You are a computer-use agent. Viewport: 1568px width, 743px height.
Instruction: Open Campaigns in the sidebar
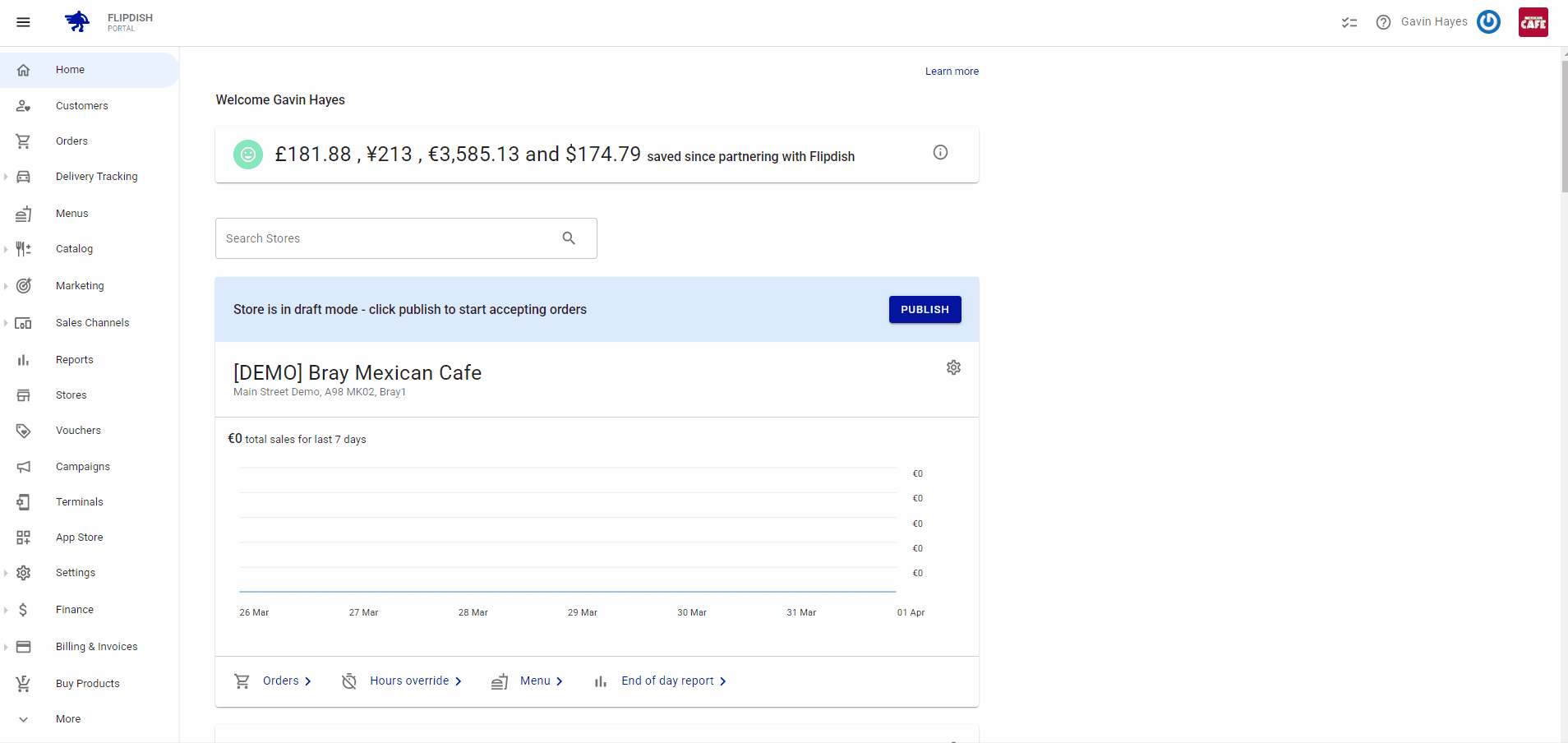89,467
